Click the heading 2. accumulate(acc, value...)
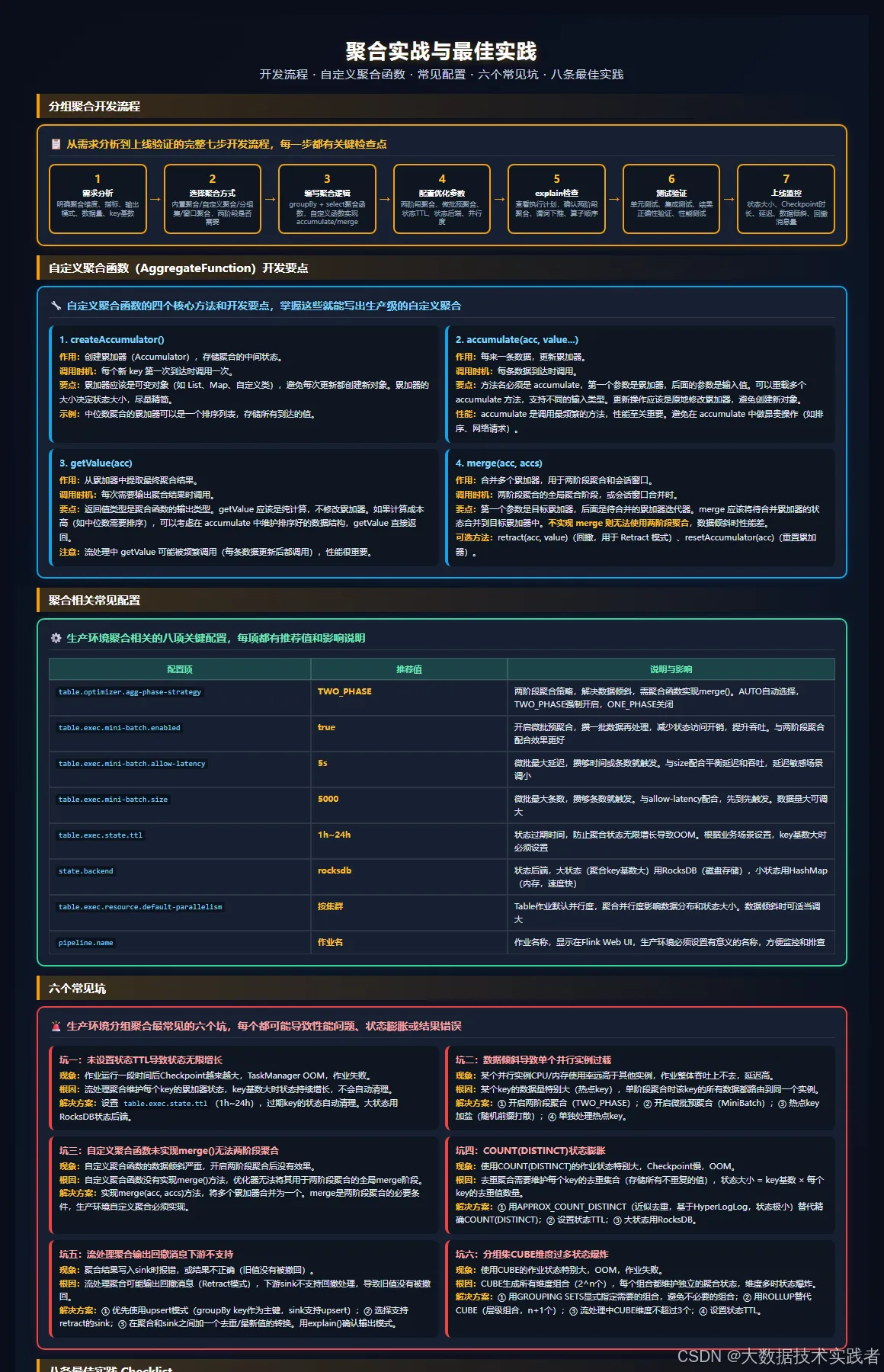The image size is (884, 1372). point(517,340)
